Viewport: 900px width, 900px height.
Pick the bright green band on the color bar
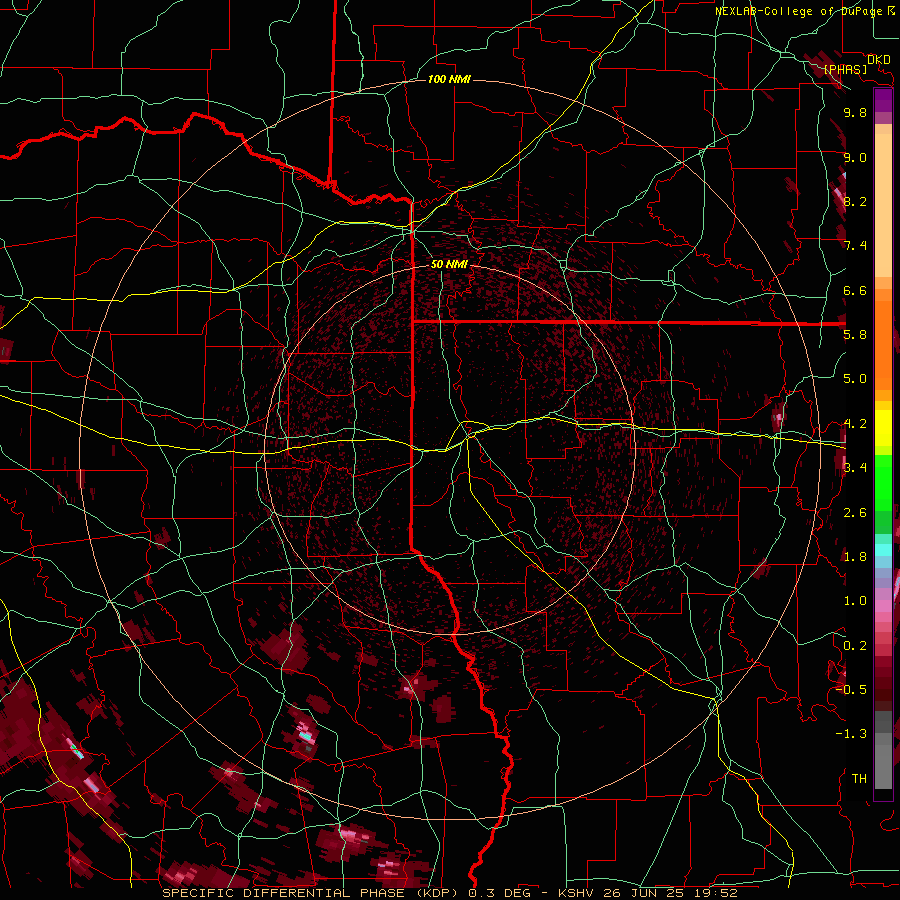[883, 482]
